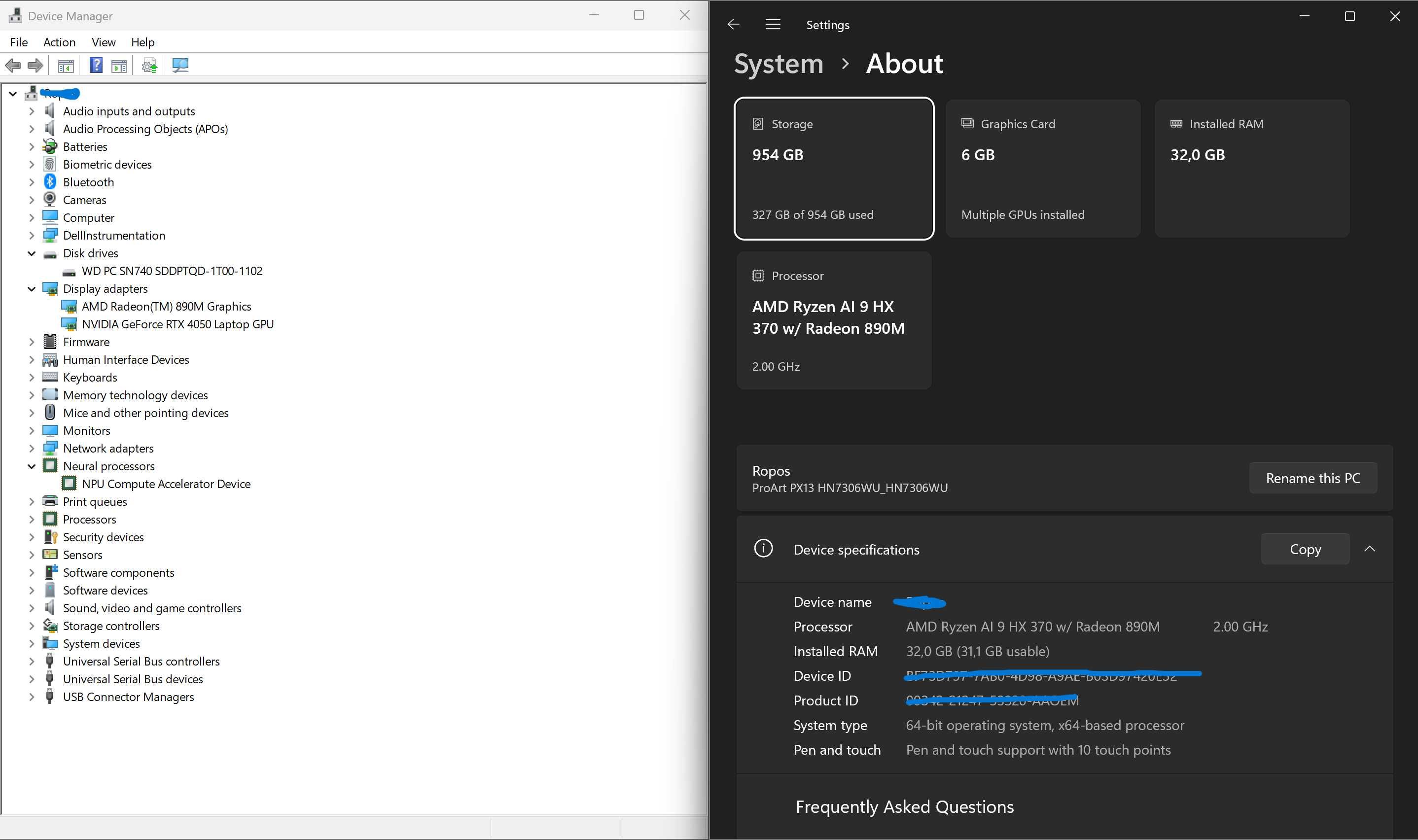Image resolution: width=1418 pixels, height=840 pixels.
Task: Collapse the Neural processors tree node
Action: click(x=32, y=466)
